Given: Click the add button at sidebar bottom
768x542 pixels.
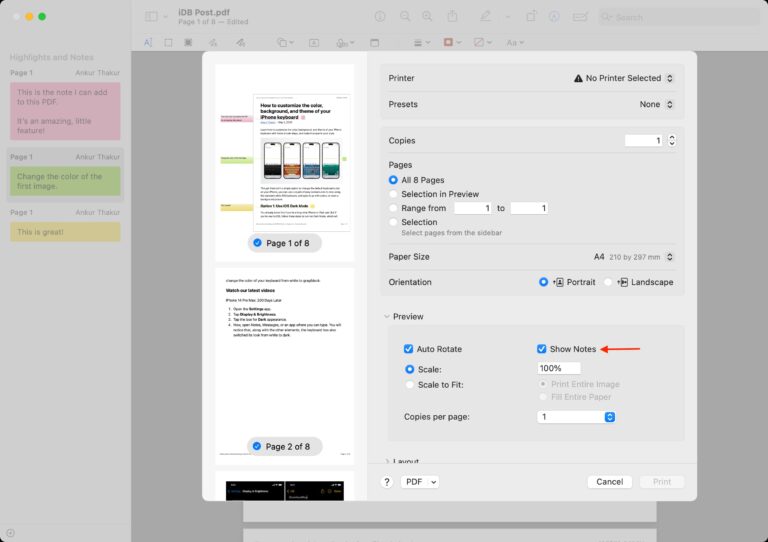Looking at the screenshot, I should tap(10, 533).
